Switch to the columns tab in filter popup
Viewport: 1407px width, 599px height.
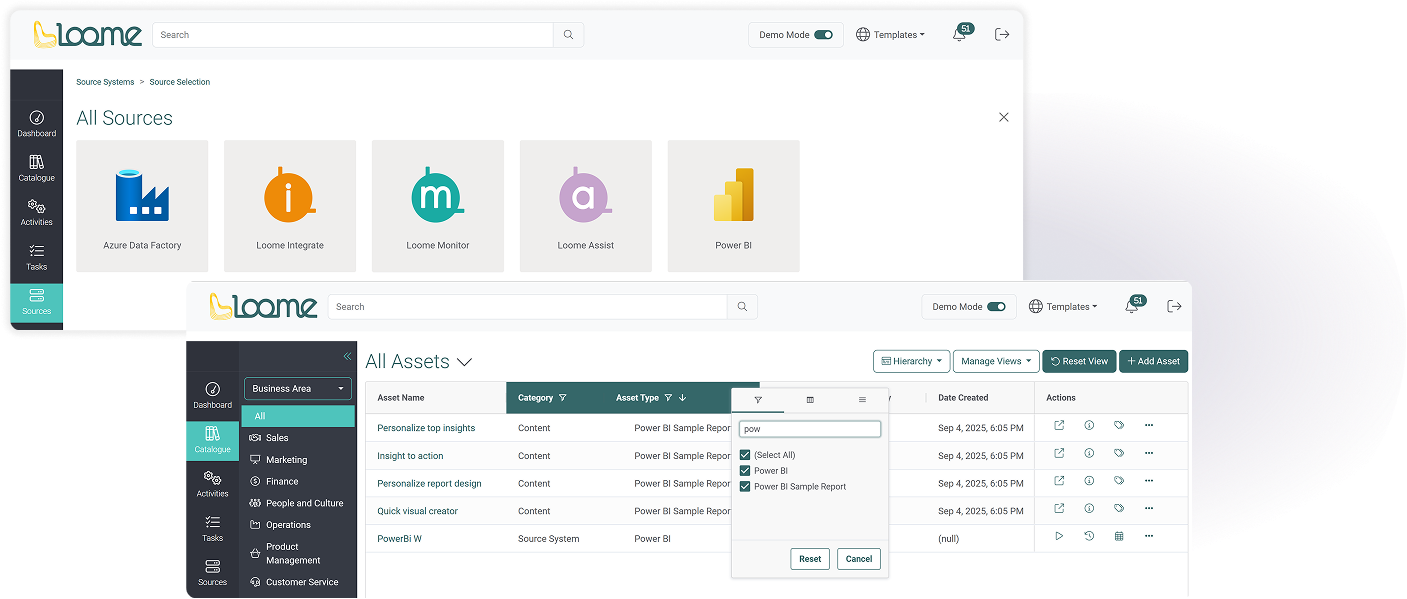pyautogui.click(x=810, y=400)
